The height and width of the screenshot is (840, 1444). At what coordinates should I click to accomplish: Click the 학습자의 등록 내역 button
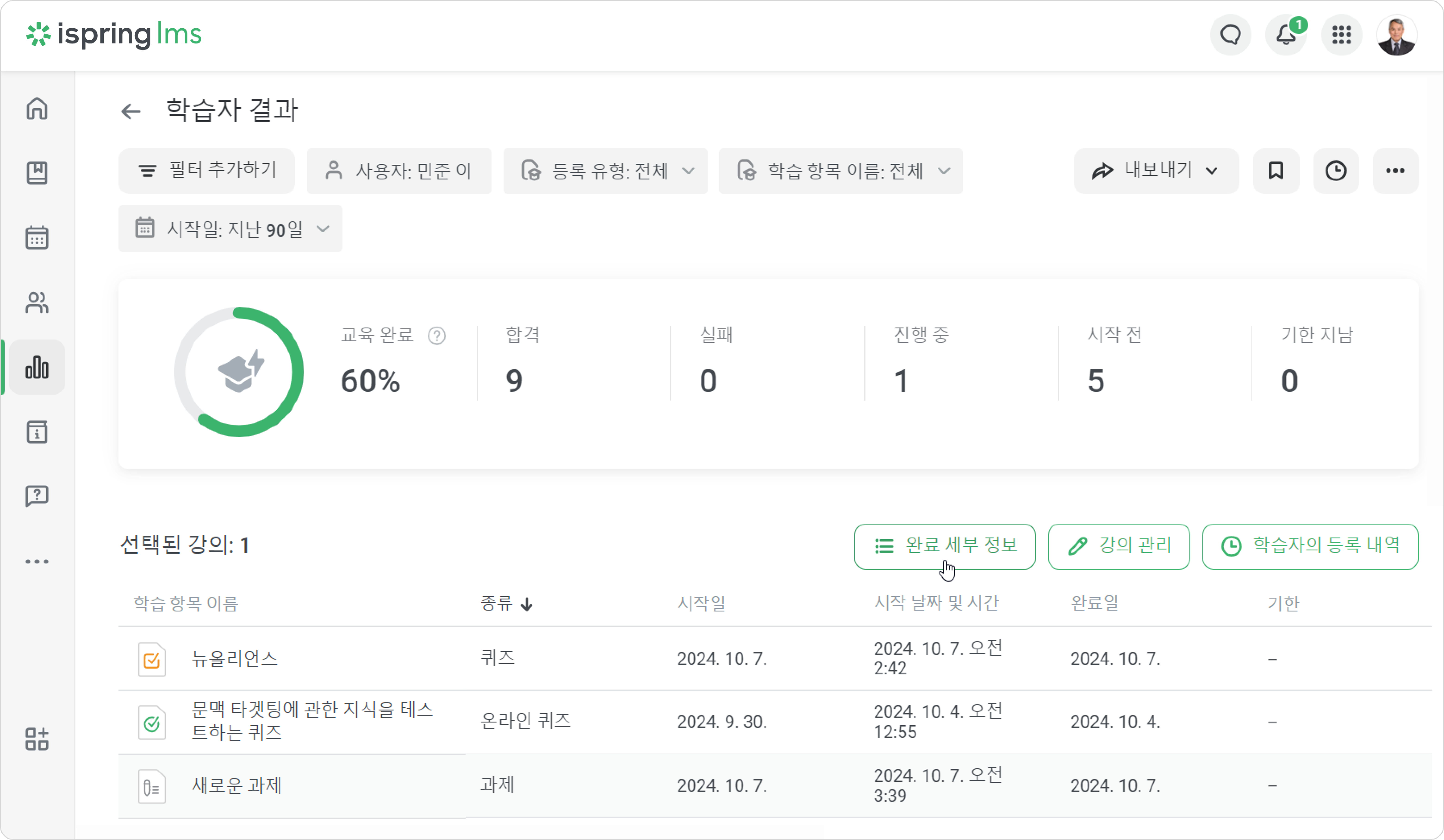tap(1310, 546)
